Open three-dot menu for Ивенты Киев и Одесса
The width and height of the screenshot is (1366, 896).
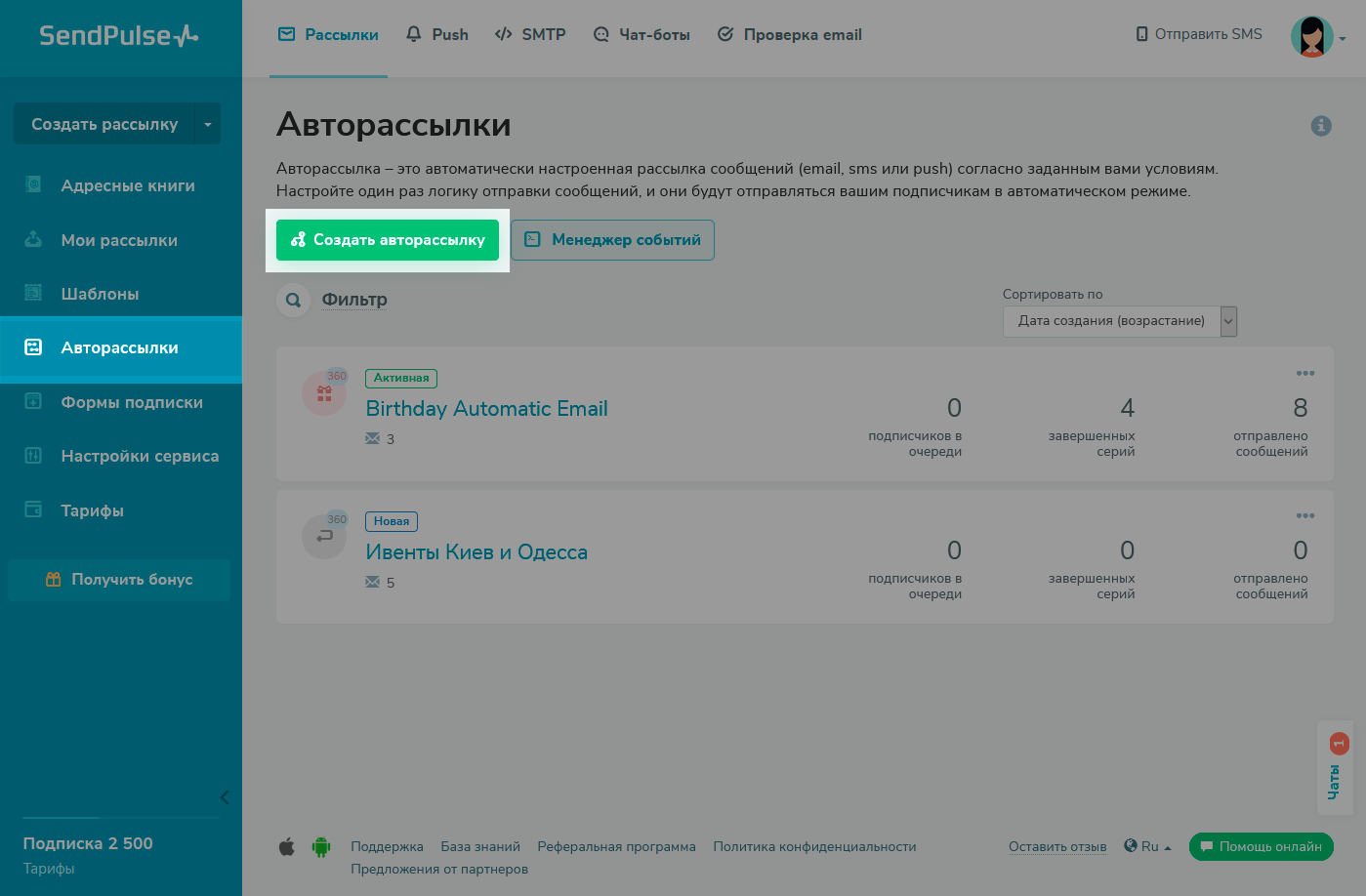pos(1305,515)
